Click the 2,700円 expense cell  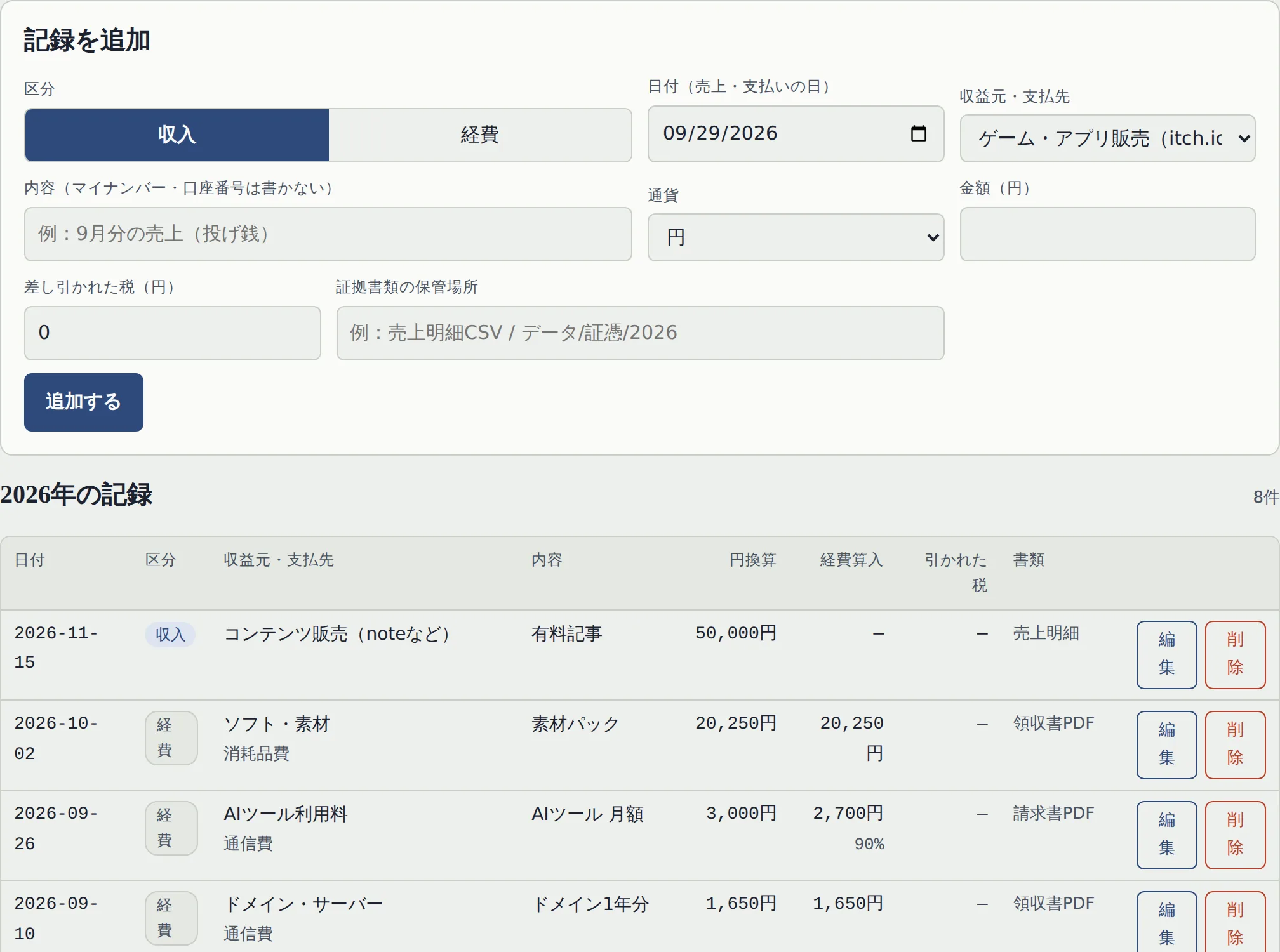(848, 813)
